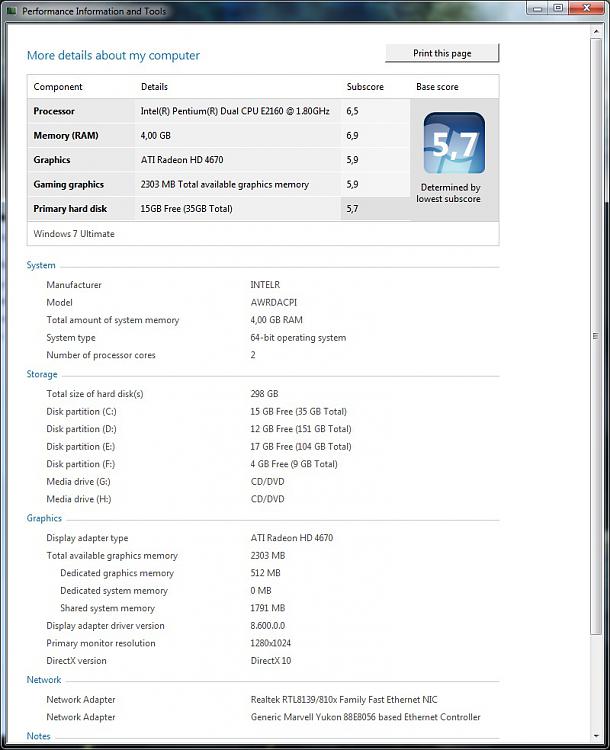Click the Dedicated graphics memory 512 MB value
Image resolution: width=610 pixels, height=750 pixels.
tap(266, 573)
